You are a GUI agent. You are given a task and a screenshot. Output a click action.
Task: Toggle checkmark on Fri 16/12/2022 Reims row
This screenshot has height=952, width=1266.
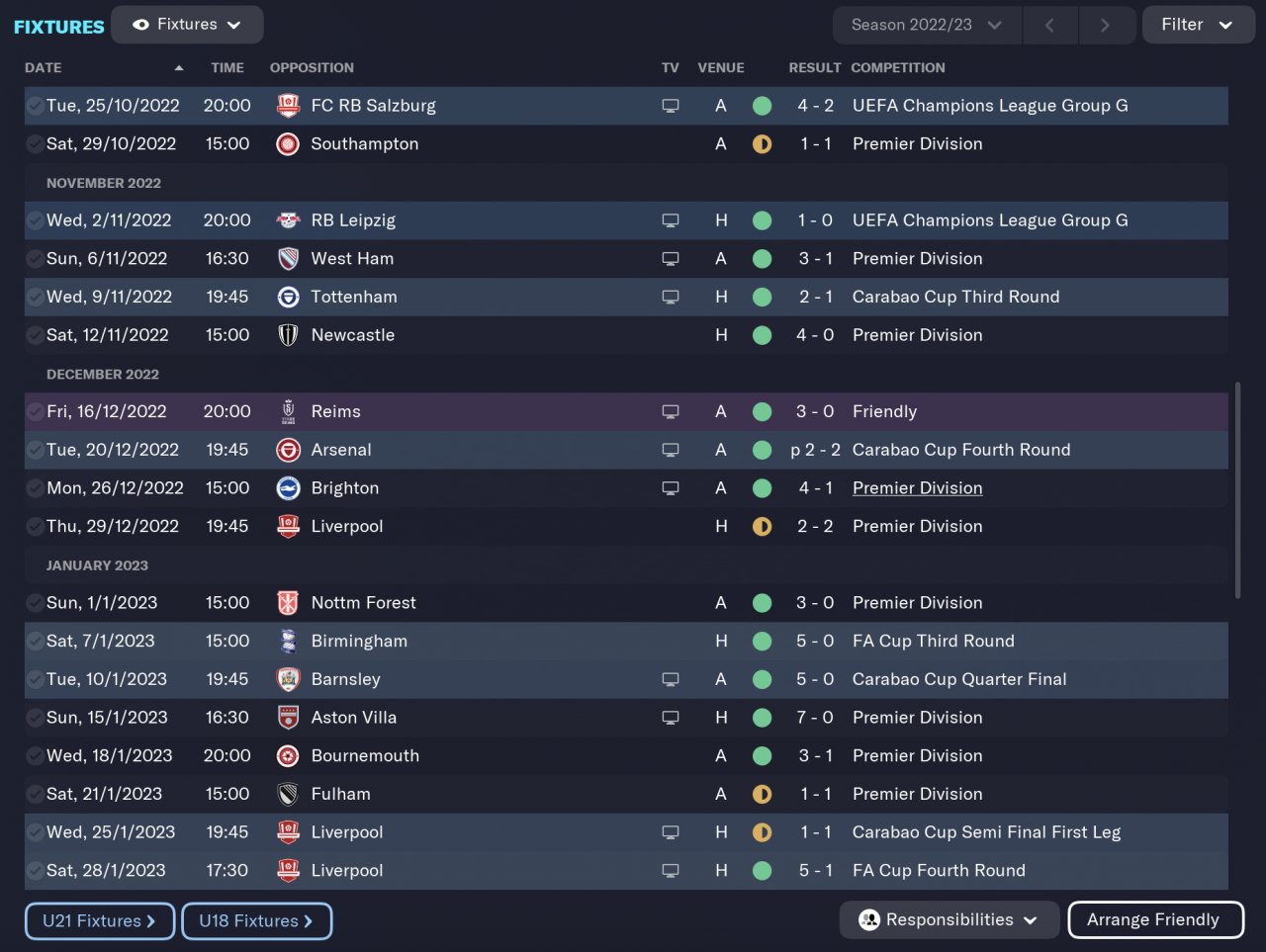click(x=35, y=411)
